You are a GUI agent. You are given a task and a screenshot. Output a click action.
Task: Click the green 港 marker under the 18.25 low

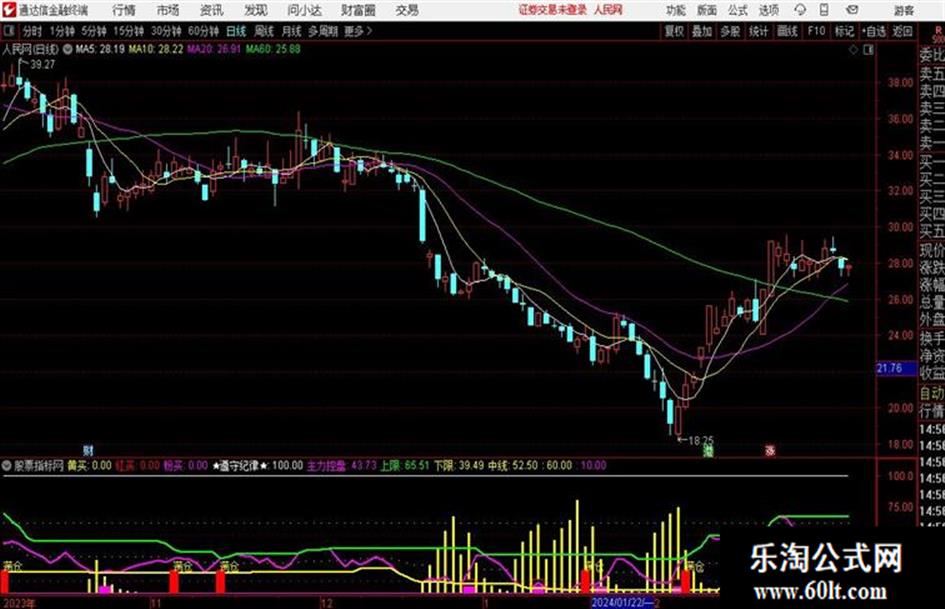709,450
